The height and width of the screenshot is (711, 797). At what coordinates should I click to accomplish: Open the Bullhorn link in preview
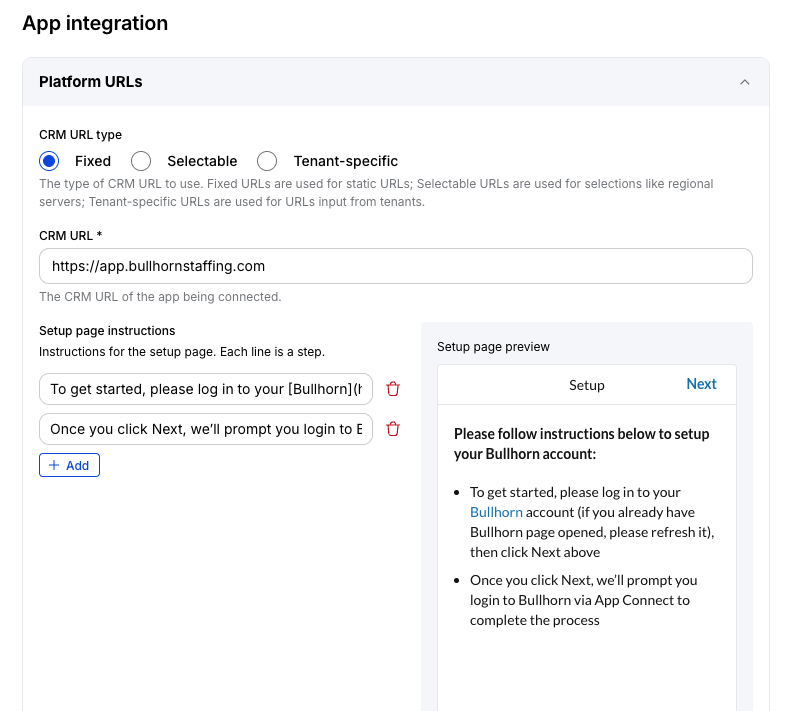pos(496,512)
